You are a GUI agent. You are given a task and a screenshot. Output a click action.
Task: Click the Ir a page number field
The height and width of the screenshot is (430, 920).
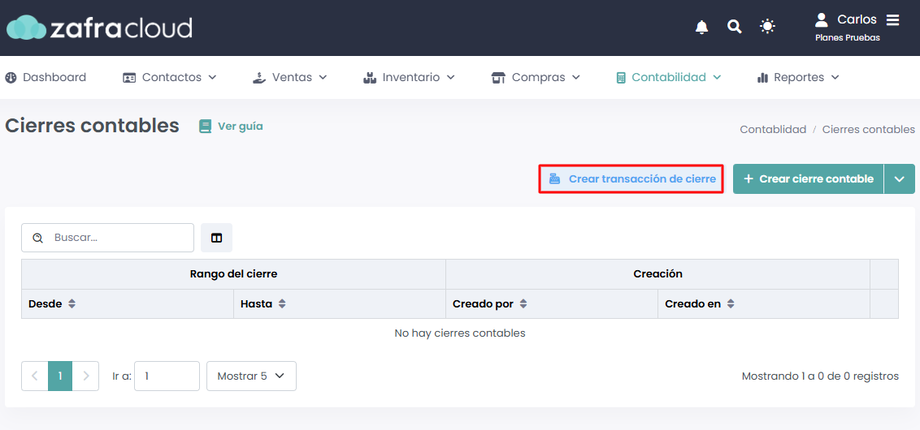coord(167,376)
